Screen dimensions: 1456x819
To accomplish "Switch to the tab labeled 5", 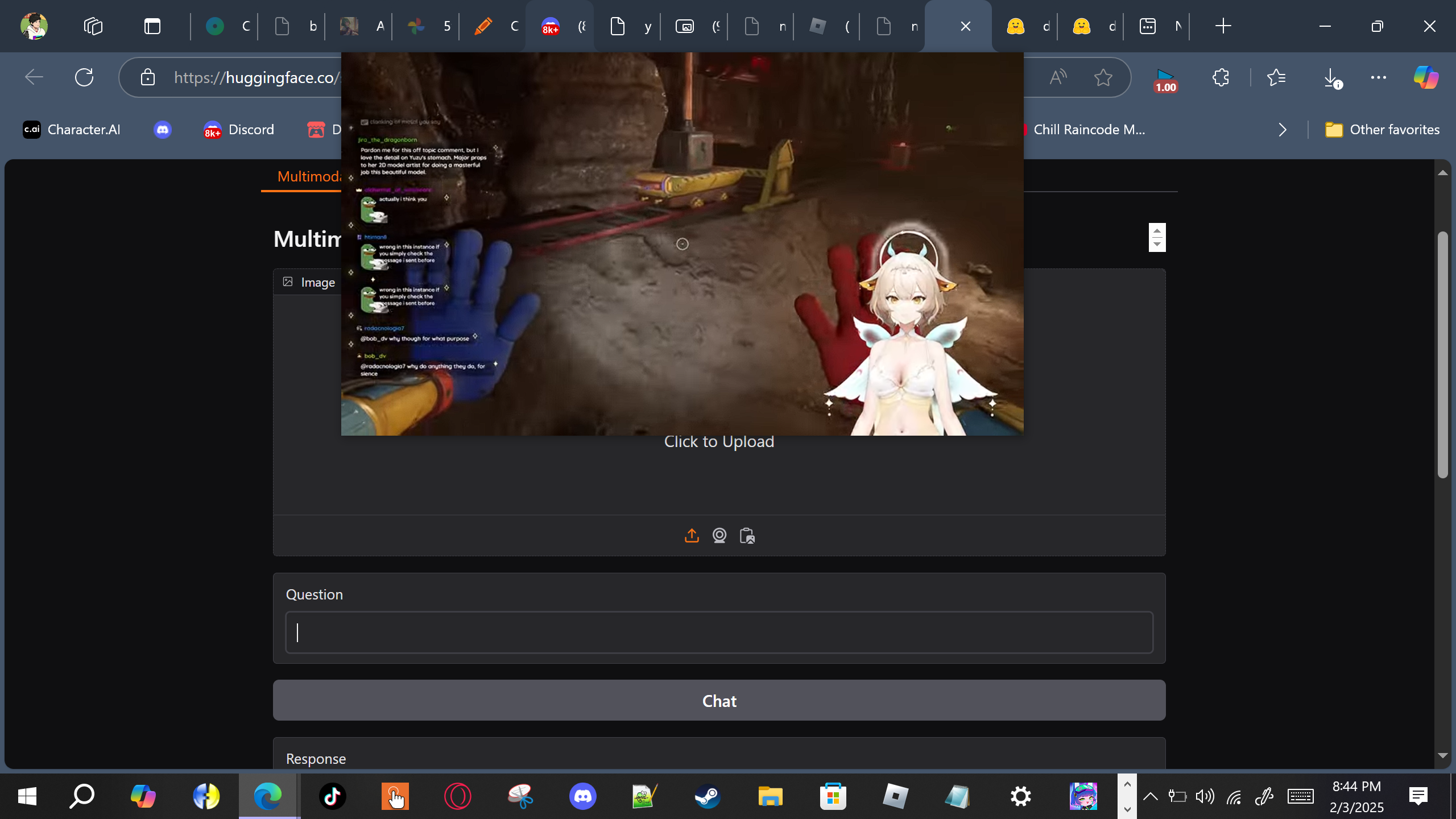I will (x=427, y=26).
